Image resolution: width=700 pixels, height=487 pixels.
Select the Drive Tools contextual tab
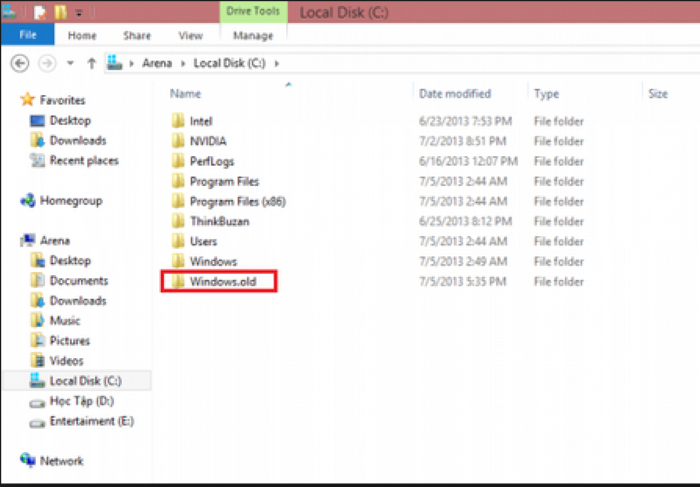click(x=253, y=11)
